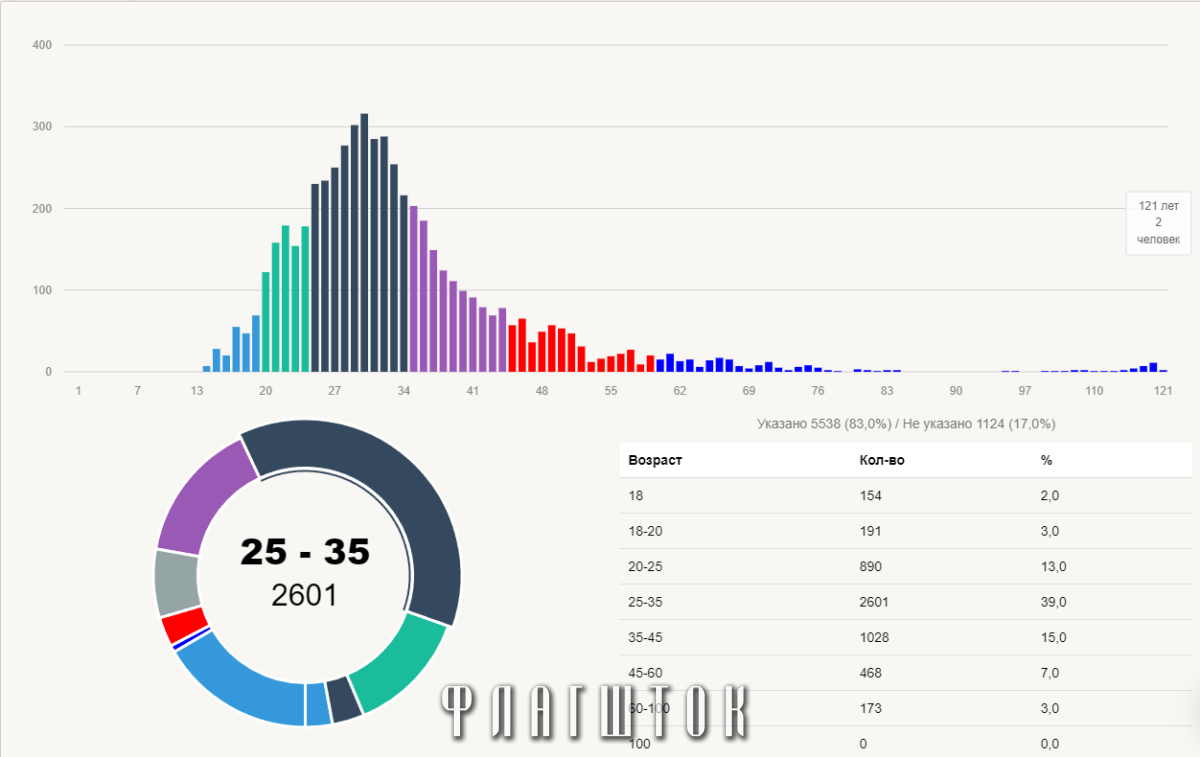Click the 25-35 age table row
1200x757 pixels.
tap(906, 602)
